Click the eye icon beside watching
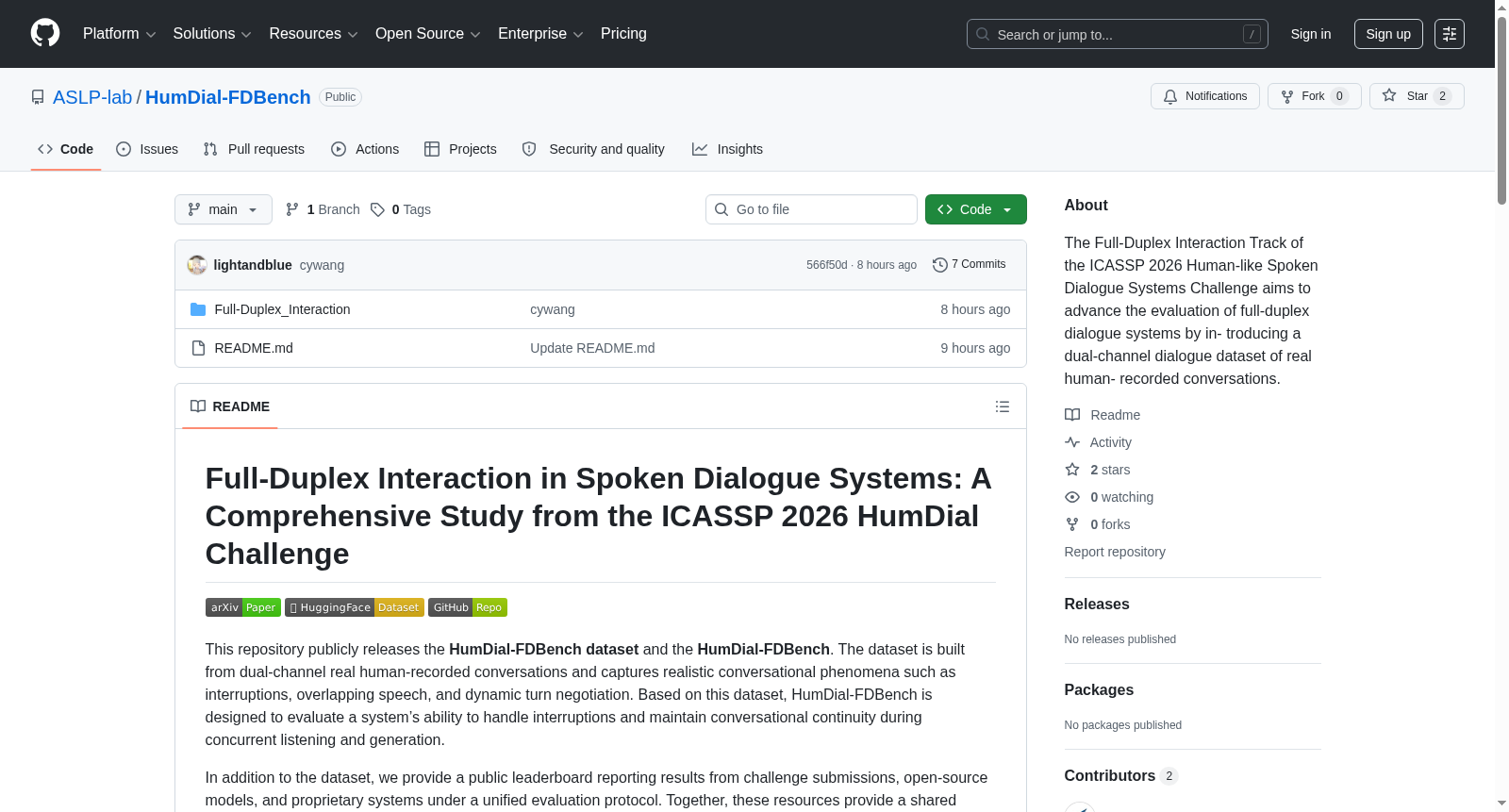The image size is (1509, 812). 1072,497
